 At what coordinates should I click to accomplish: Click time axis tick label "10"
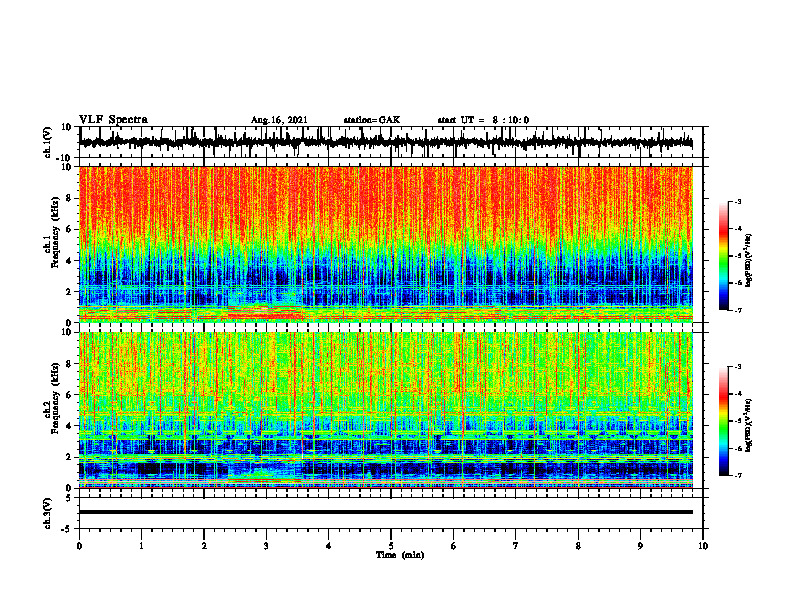[703, 546]
